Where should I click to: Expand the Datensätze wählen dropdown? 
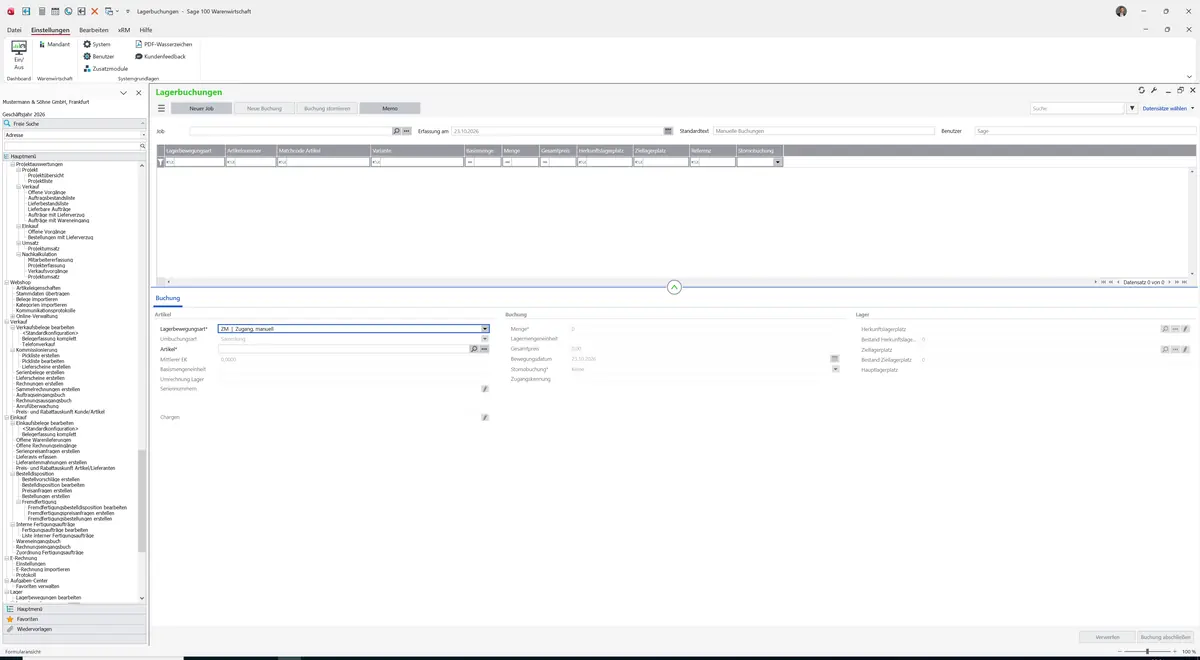point(1169,108)
